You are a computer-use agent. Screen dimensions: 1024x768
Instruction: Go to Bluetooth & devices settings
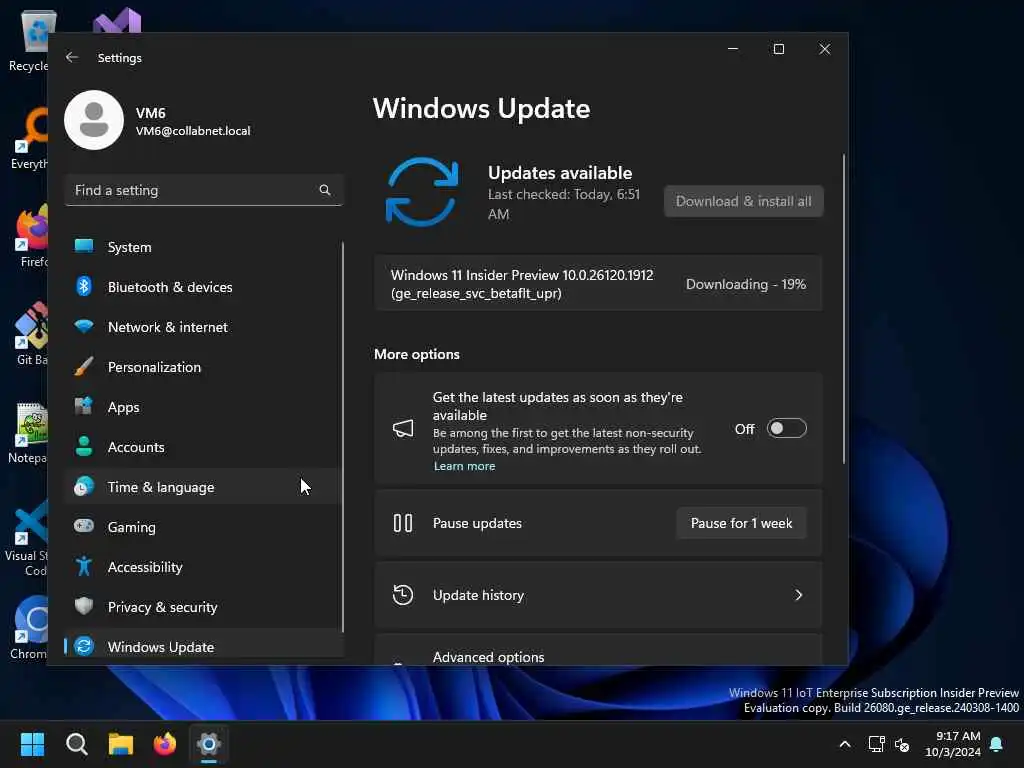point(203,287)
